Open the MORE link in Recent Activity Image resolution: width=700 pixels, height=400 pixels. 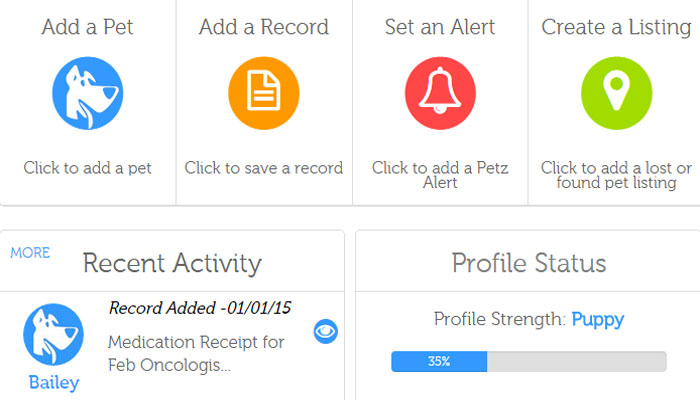coord(30,253)
